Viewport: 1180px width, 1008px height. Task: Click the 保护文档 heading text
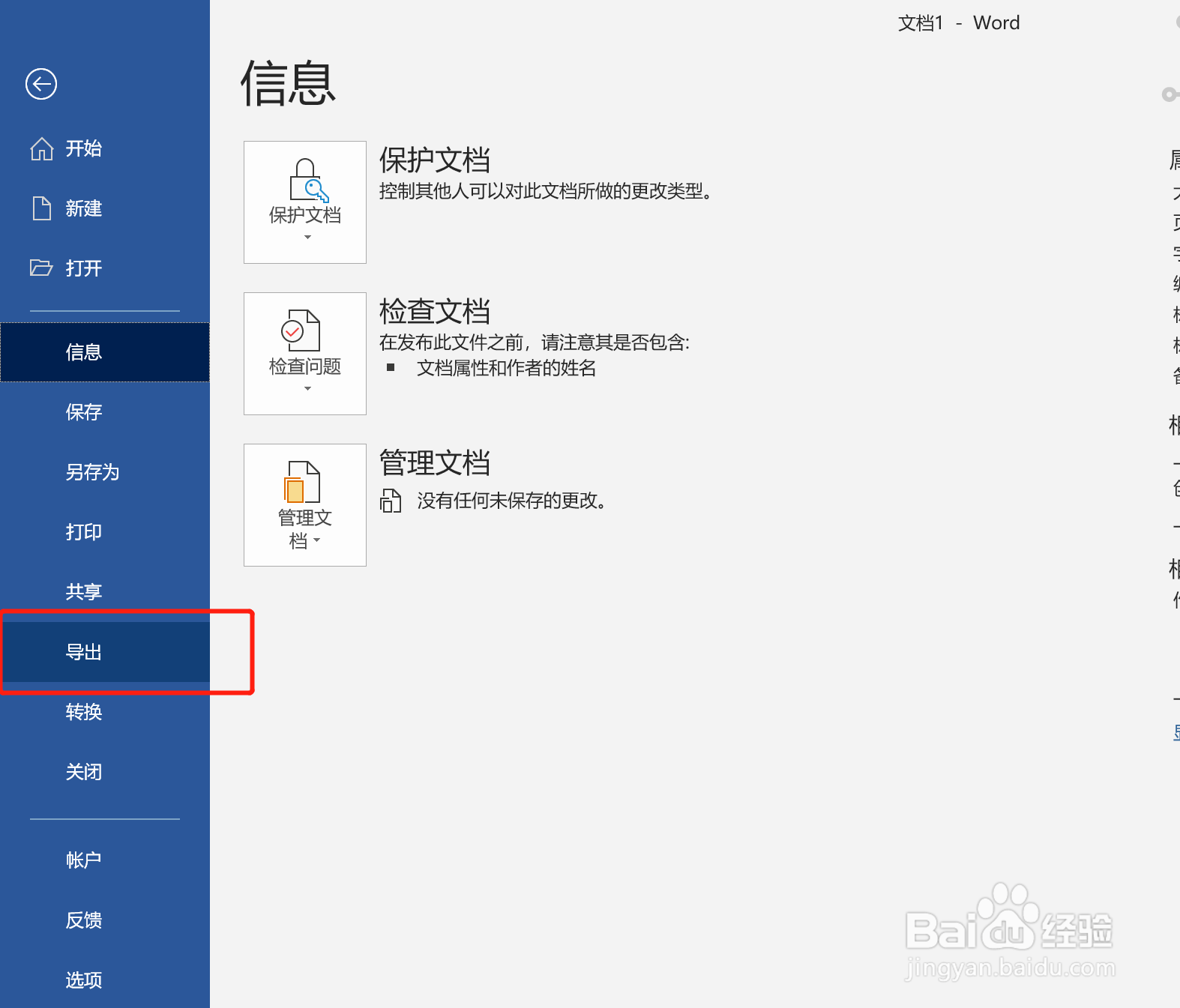coord(435,160)
